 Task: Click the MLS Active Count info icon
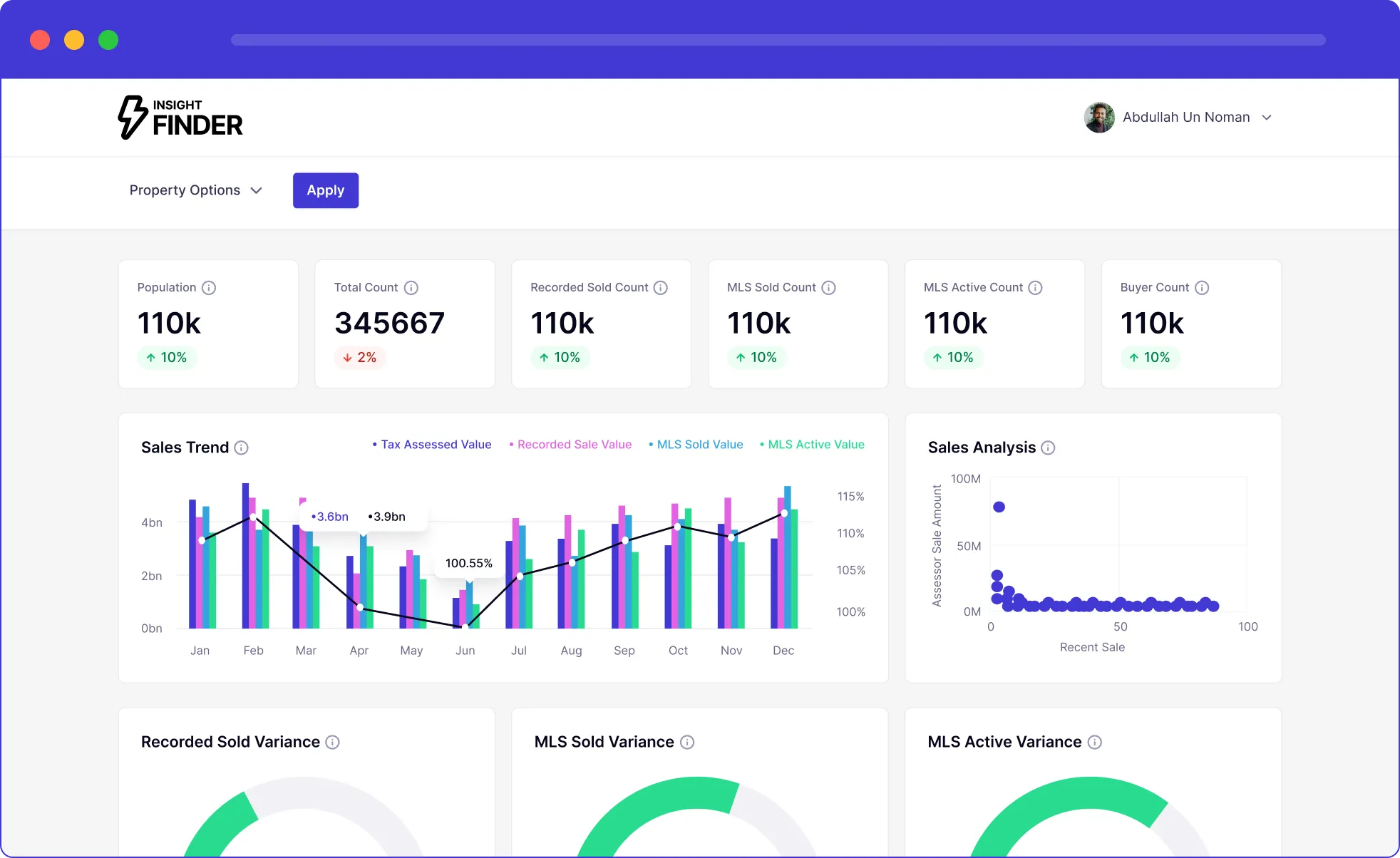[x=1035, y=288]
